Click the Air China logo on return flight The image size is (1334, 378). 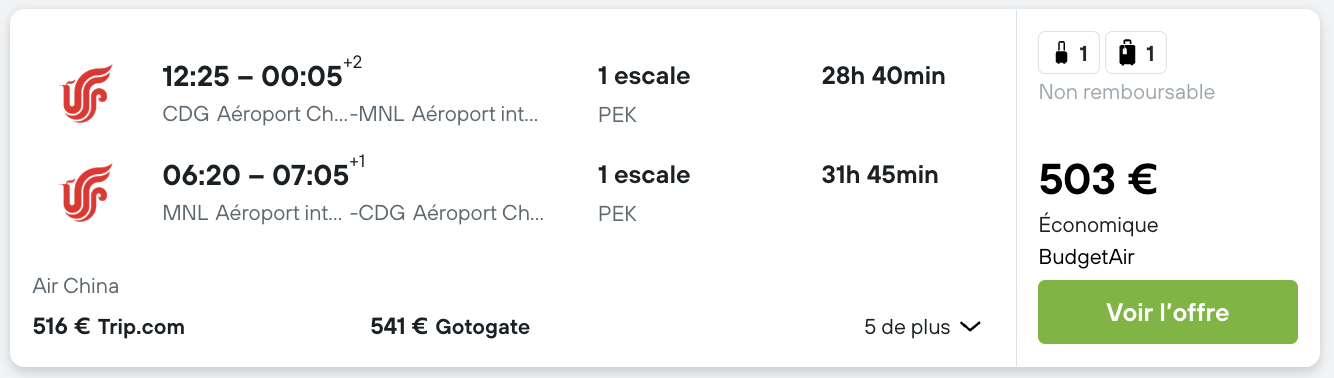click(x=87, y=193)
